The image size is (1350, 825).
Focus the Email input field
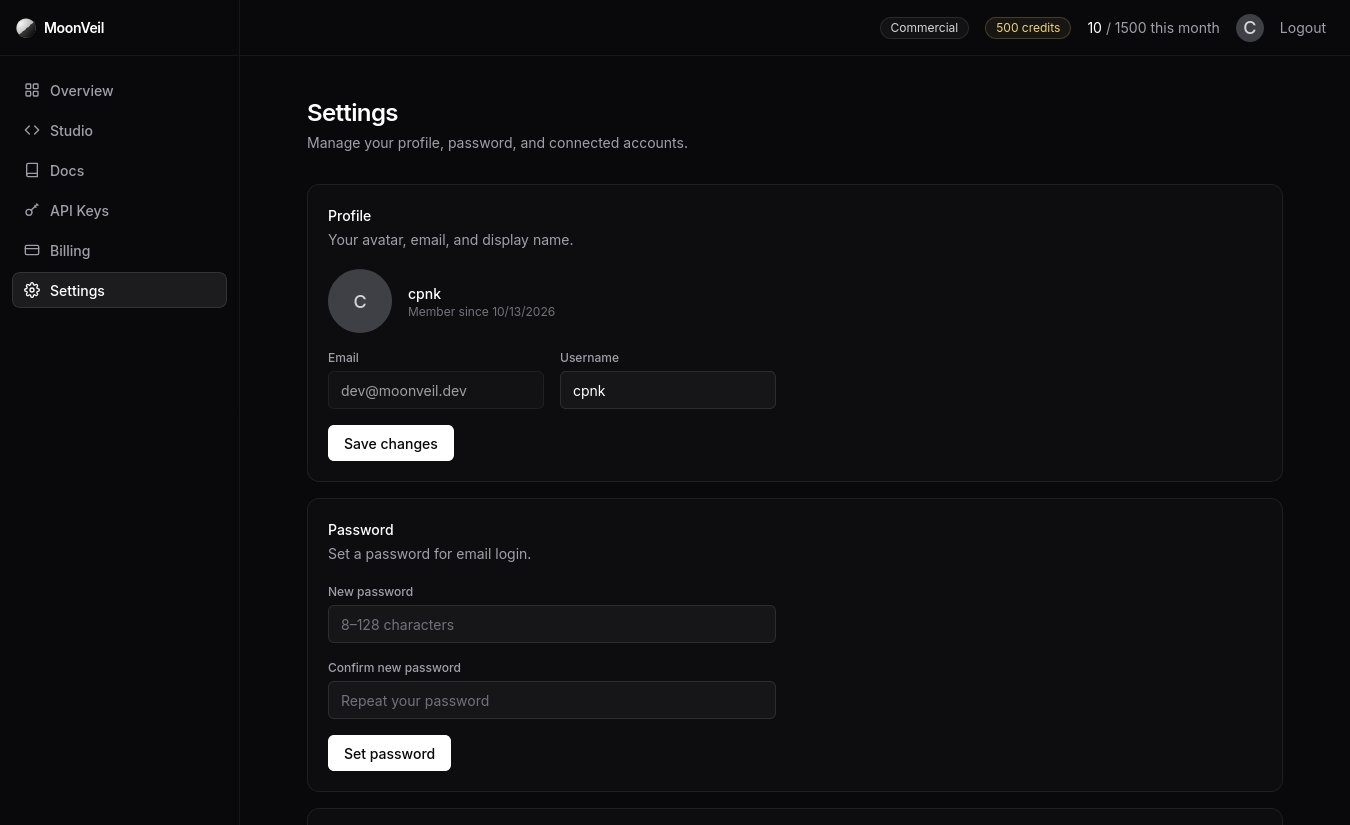[x=436, y=390]
